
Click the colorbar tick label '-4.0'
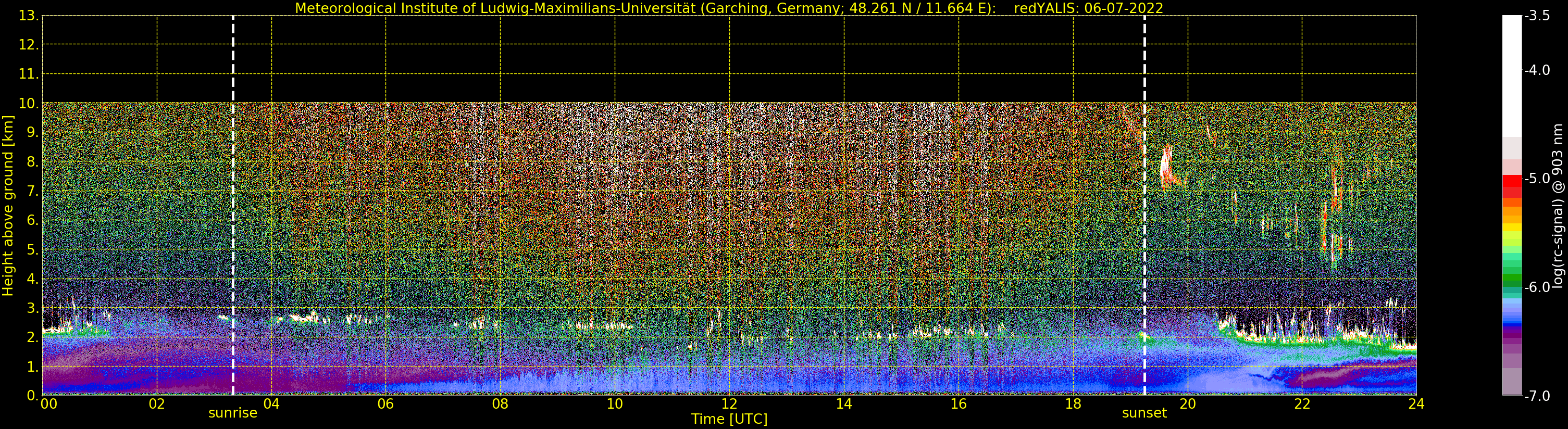point(1537,70)
